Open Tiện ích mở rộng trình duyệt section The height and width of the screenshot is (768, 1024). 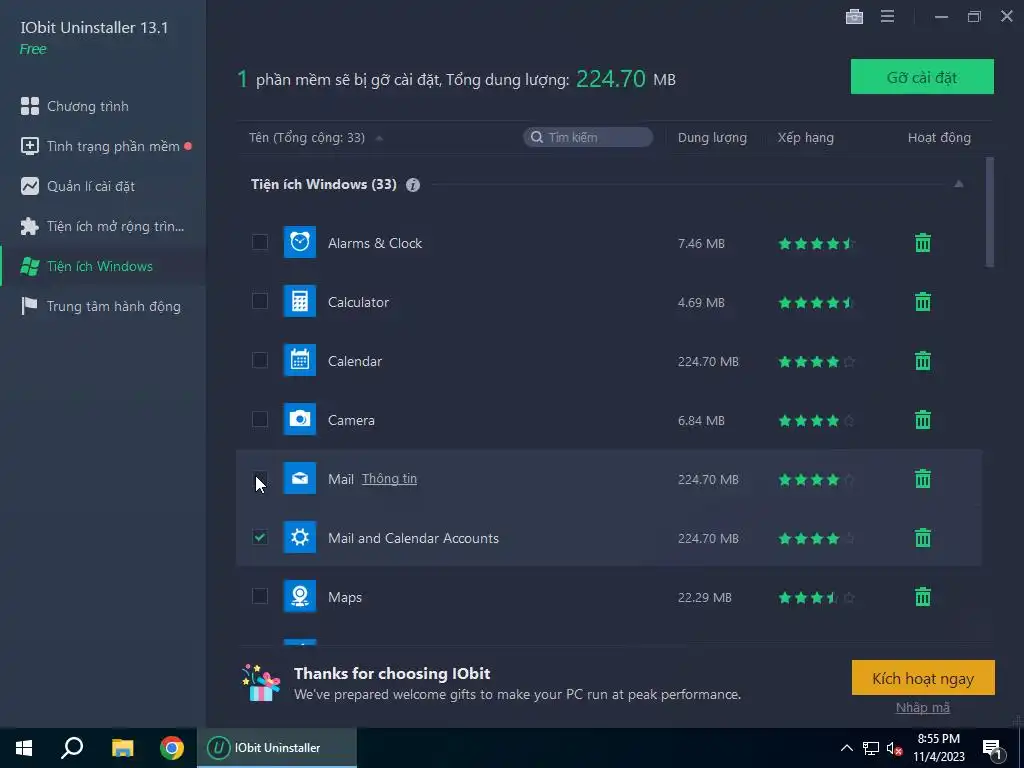tap(103, 226)
